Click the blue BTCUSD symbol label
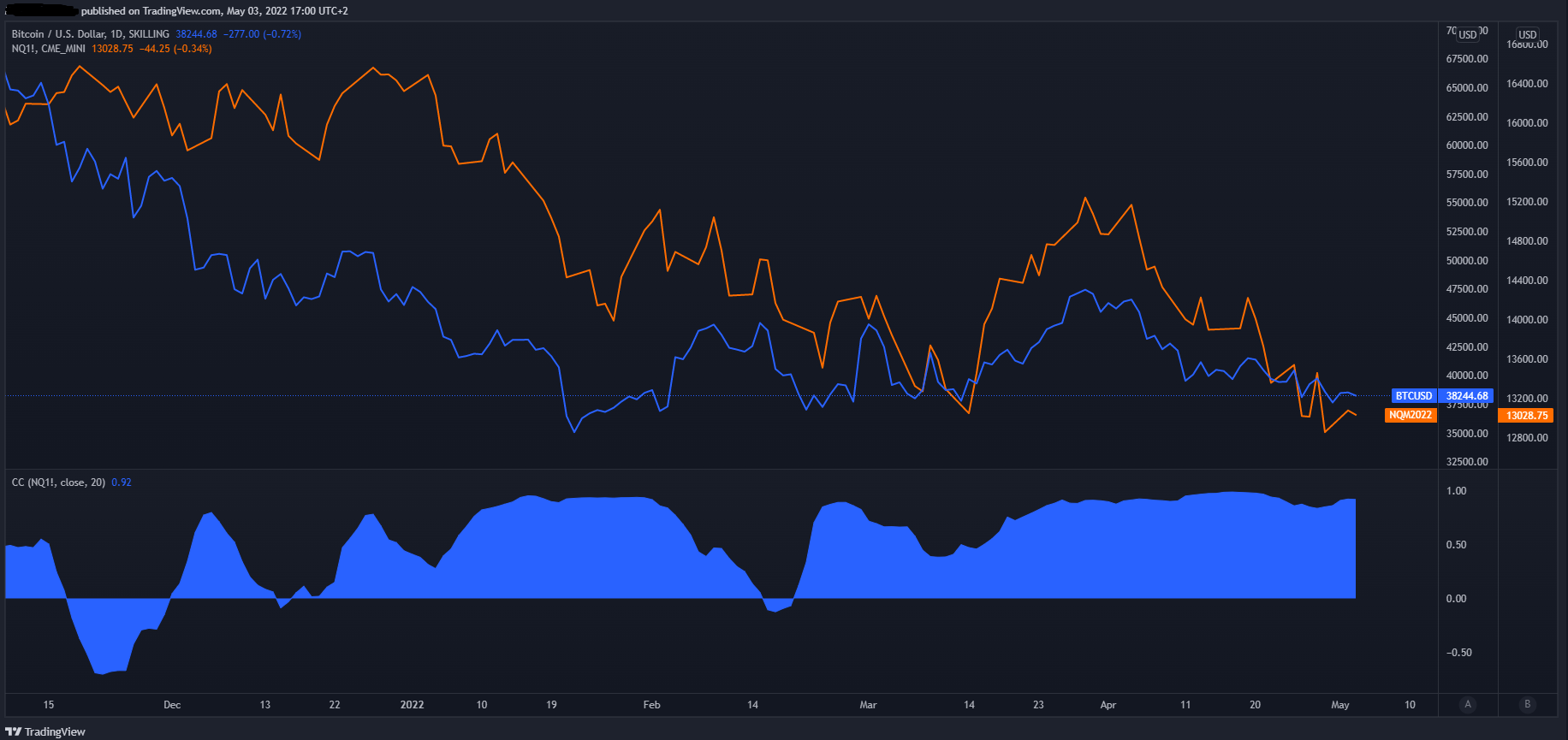Screen dimensions: 1568x740 [1414, 396]
